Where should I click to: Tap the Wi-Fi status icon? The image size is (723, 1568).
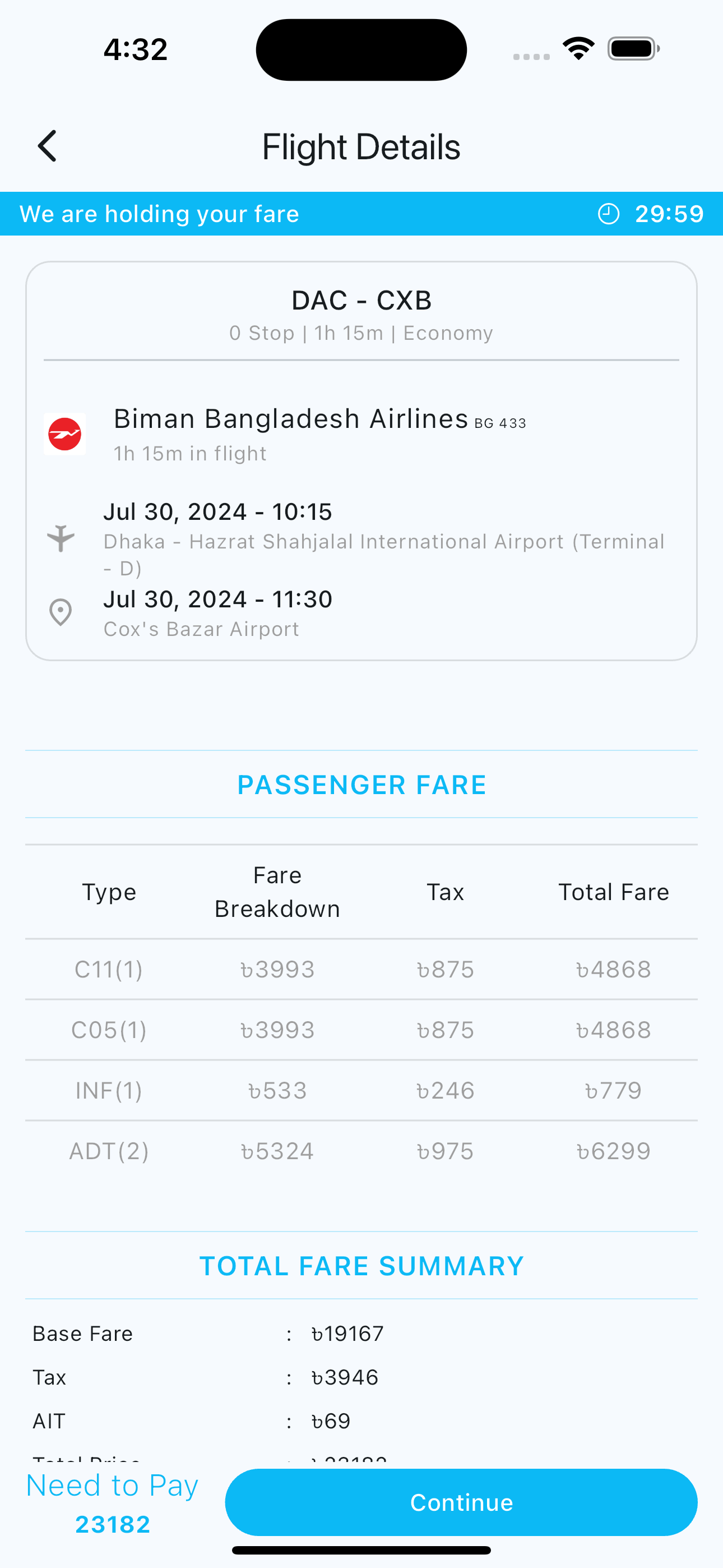578,49
